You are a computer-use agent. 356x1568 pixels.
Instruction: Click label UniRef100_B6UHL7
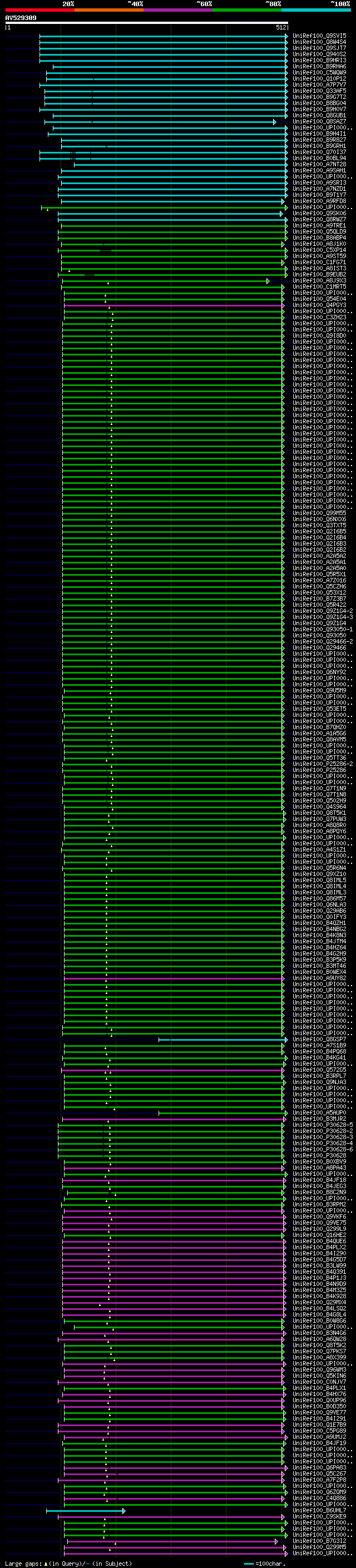pyautogui.click(x=319, y=1510)
